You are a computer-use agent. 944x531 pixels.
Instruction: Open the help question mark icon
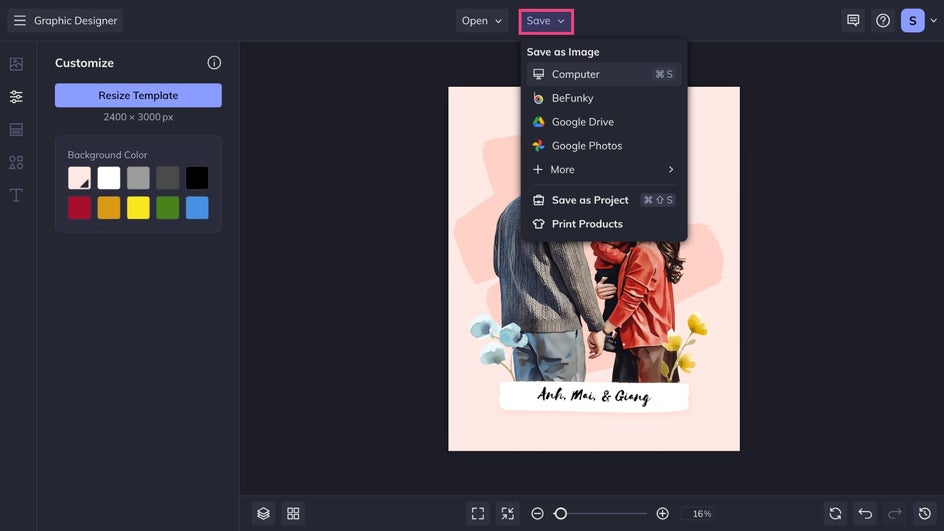pos(883,20)
